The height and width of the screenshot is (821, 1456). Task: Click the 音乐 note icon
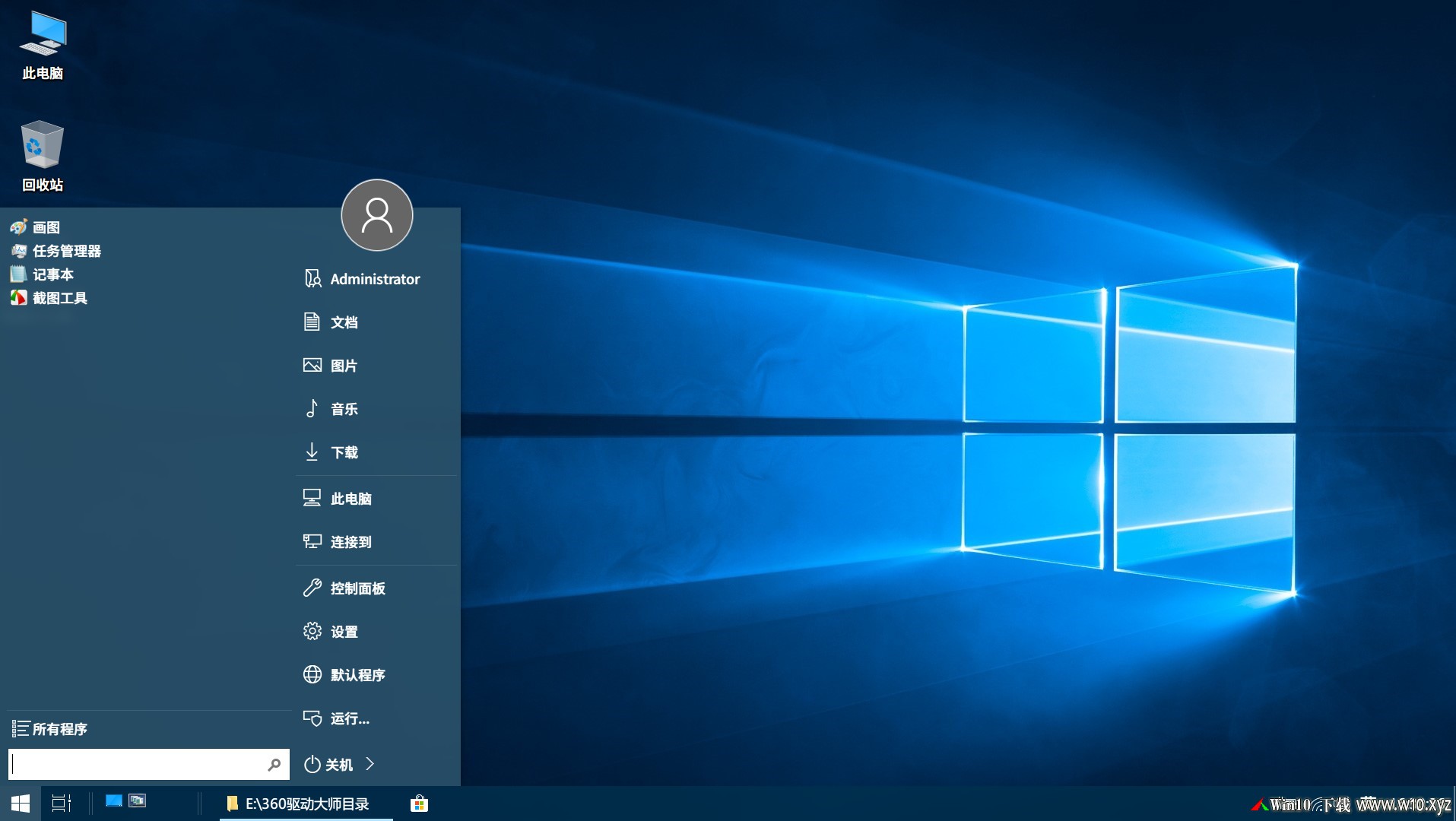pos(312,408)
